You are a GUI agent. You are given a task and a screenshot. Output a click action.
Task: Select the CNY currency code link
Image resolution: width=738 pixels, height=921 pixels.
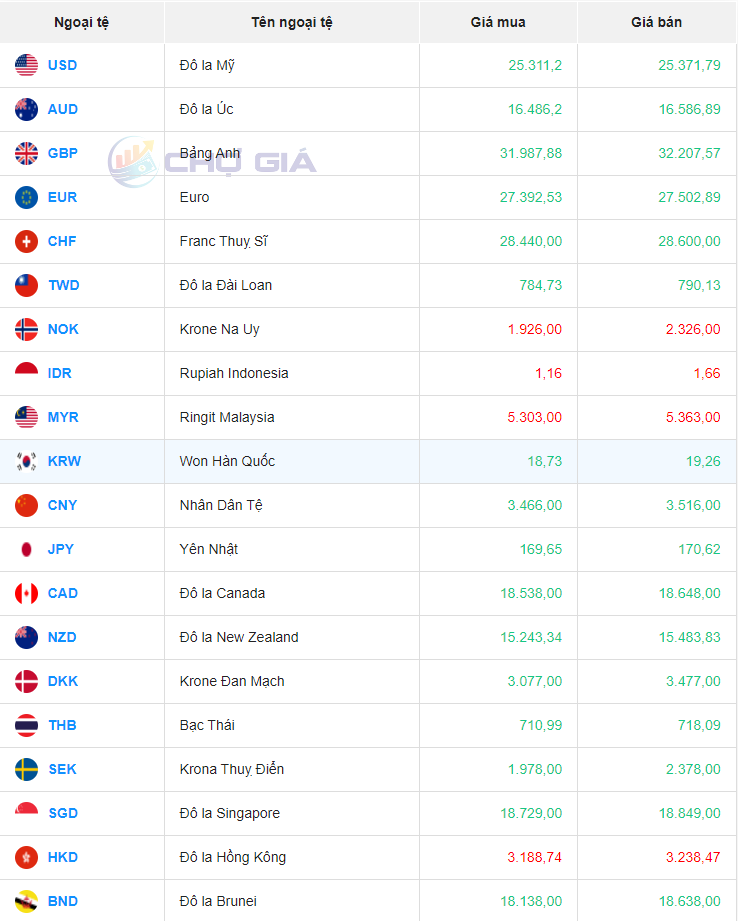click(62, 506)
